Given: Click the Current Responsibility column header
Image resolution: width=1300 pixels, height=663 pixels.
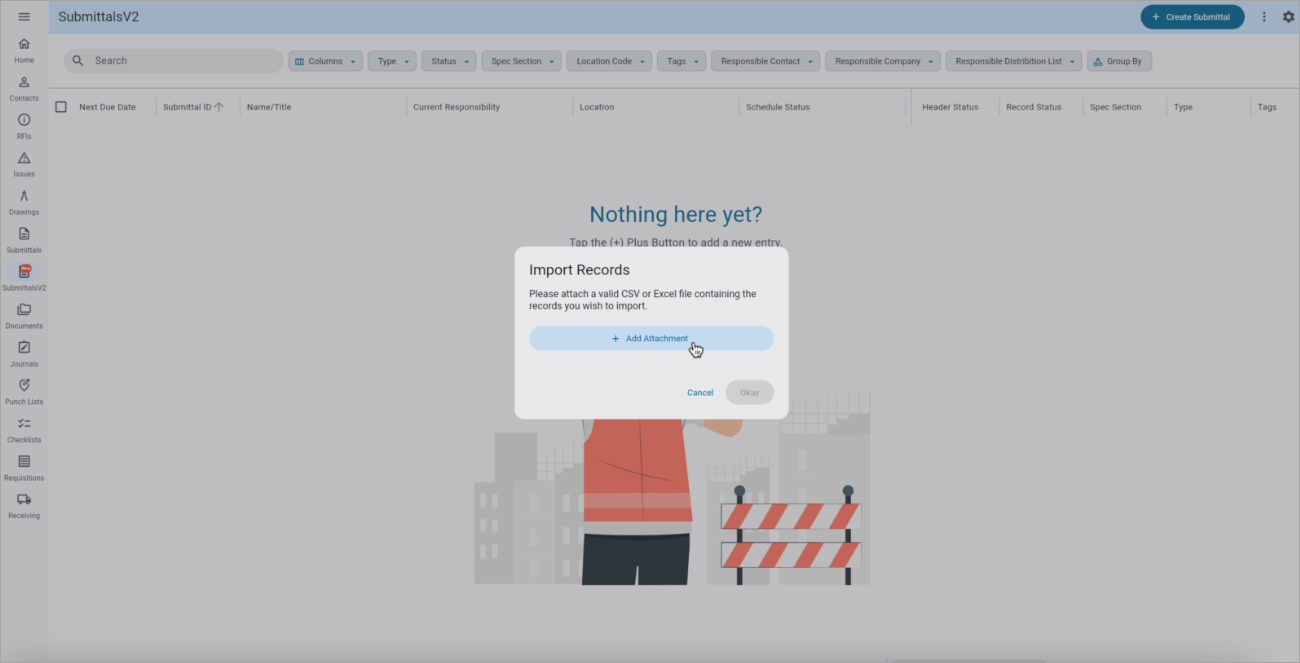Looking at the screenshot, I should [456, 107].
